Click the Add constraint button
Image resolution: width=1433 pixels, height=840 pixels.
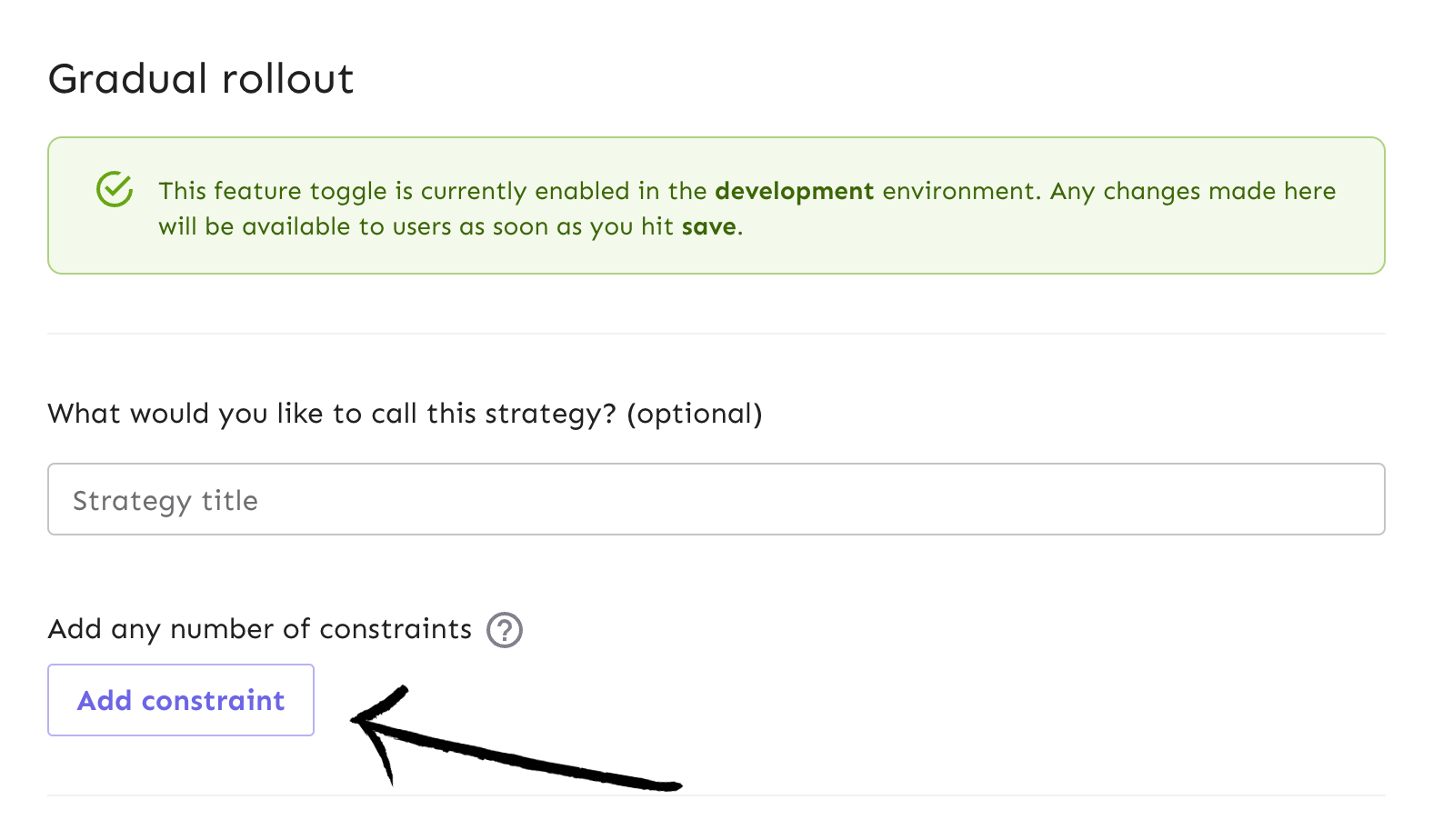click(180, 700)
